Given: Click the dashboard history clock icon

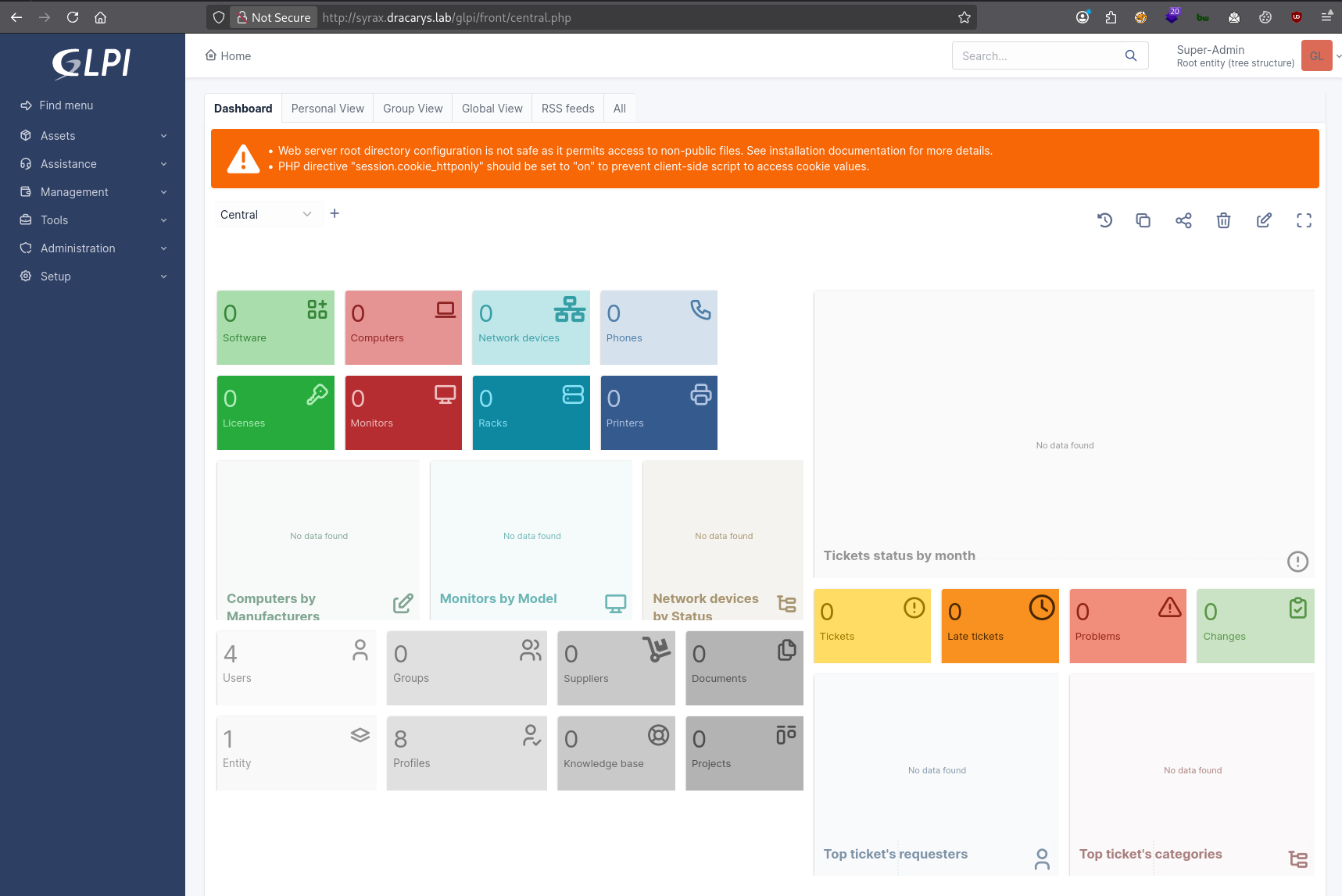Looking at the screenshot, I should click(x=1104, y=220).
